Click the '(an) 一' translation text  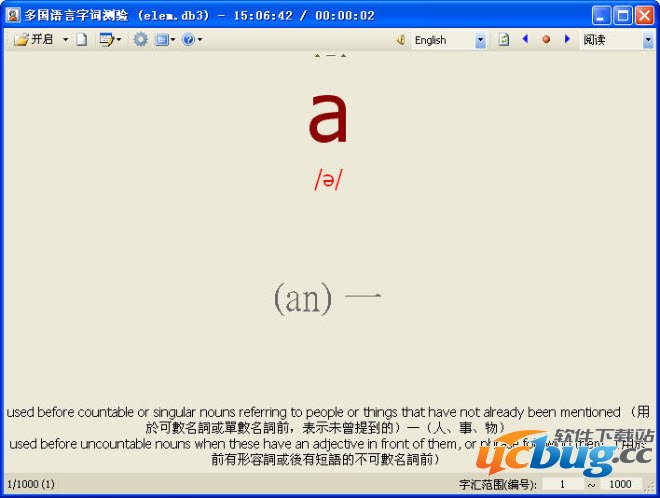[x=327, y=298]
